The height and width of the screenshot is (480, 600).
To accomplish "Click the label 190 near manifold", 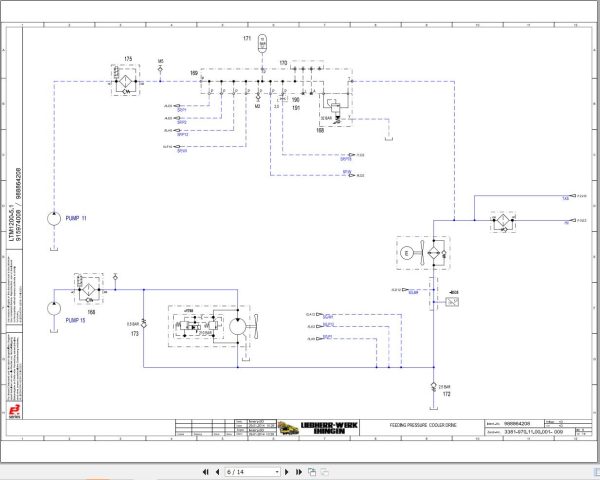I will (295, 100).
